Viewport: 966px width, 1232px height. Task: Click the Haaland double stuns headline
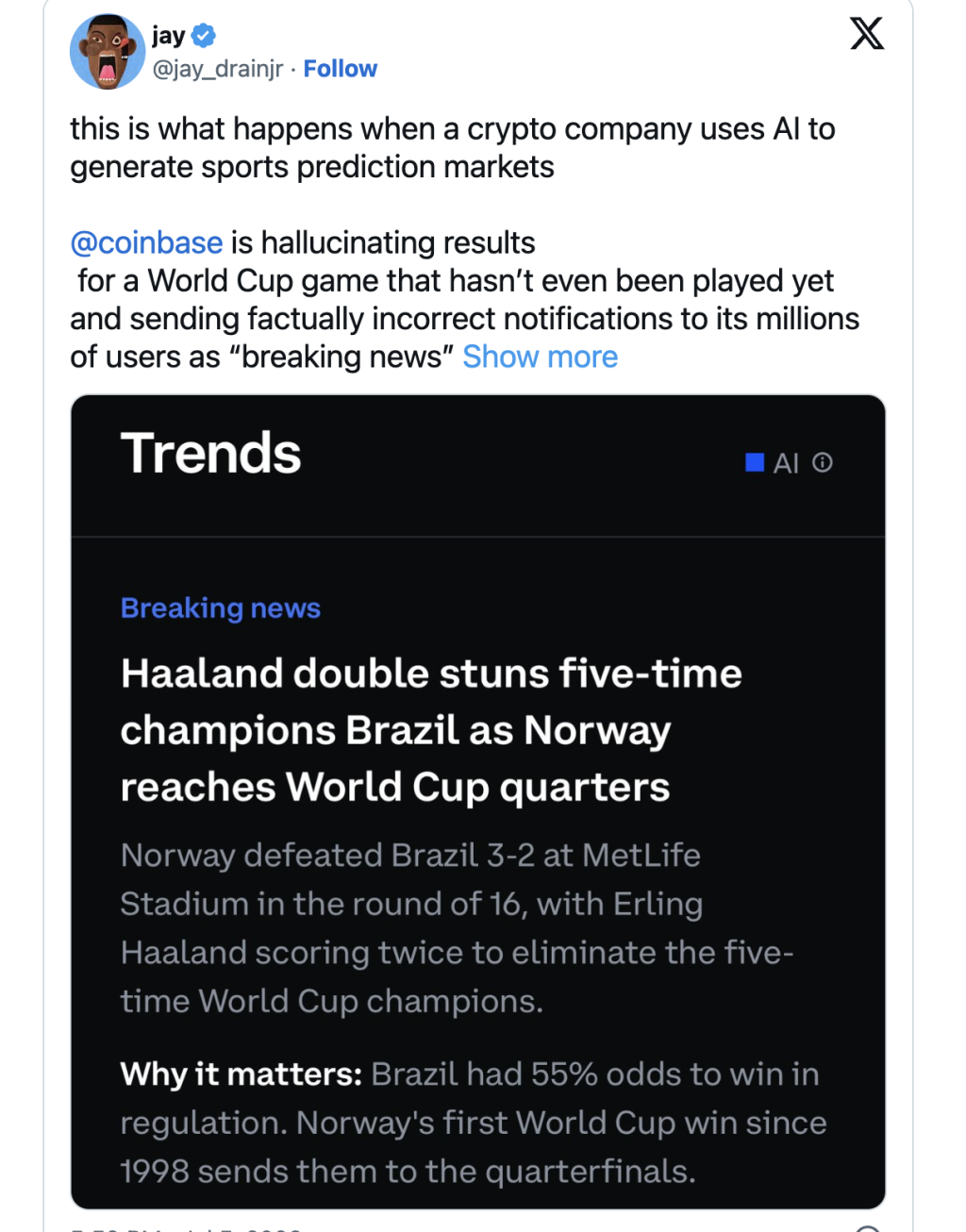pos(431,730)
